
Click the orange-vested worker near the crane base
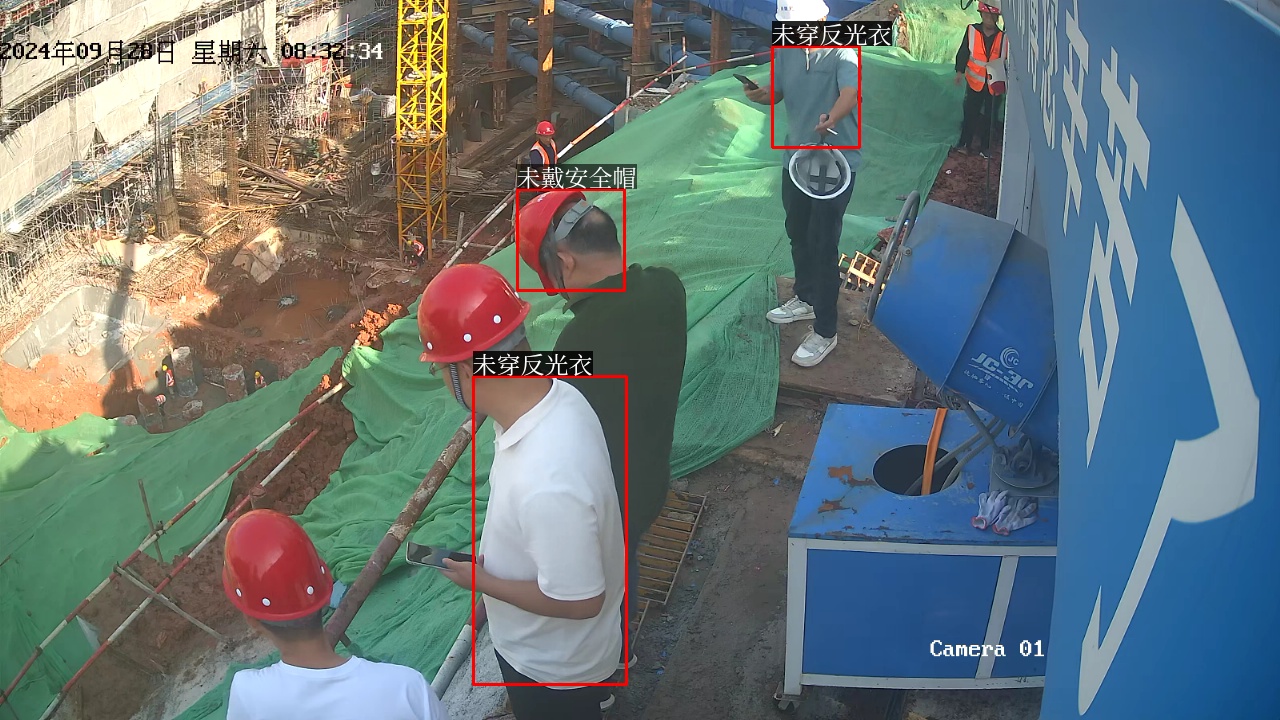pyautogui.click(x=543, y=145)
